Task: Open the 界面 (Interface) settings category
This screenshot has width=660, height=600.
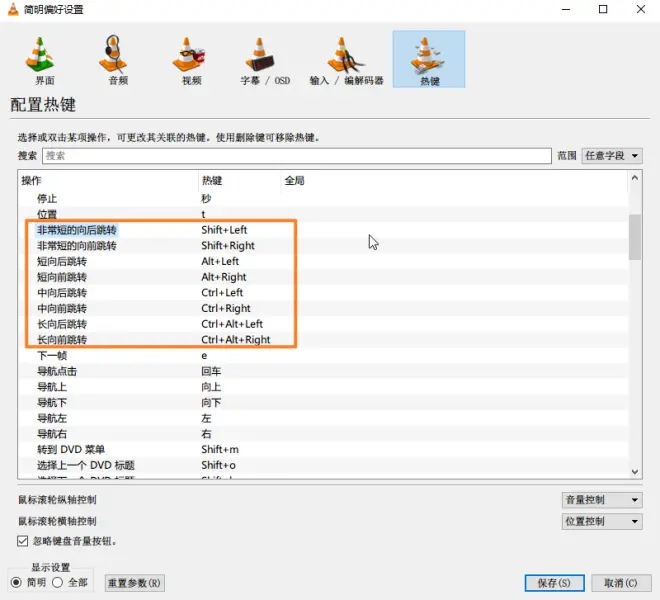Action: point(41,59)
